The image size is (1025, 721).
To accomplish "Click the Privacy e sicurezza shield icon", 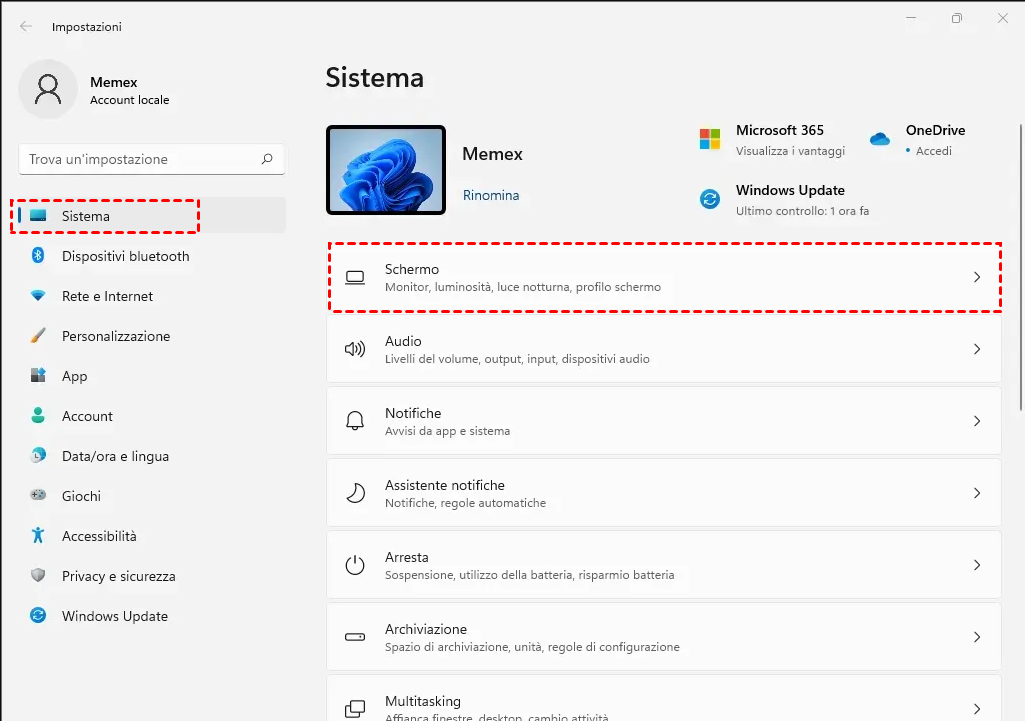I will (x=38, y=576).
